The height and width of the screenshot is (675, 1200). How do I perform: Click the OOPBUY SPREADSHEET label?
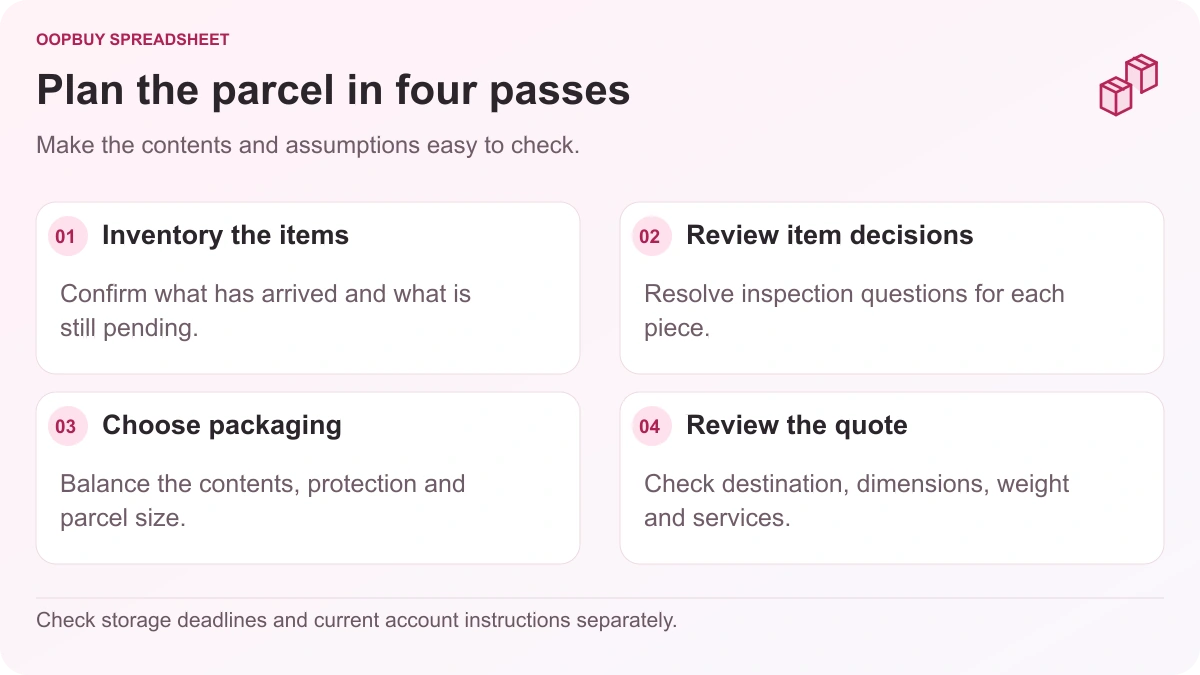point(133,40)
